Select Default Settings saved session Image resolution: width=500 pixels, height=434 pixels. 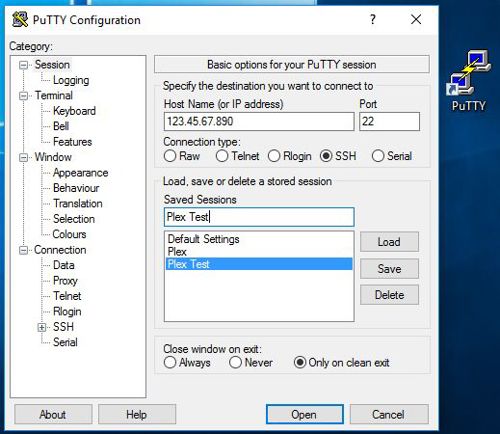pyautogui.click(x=259, y=239)
